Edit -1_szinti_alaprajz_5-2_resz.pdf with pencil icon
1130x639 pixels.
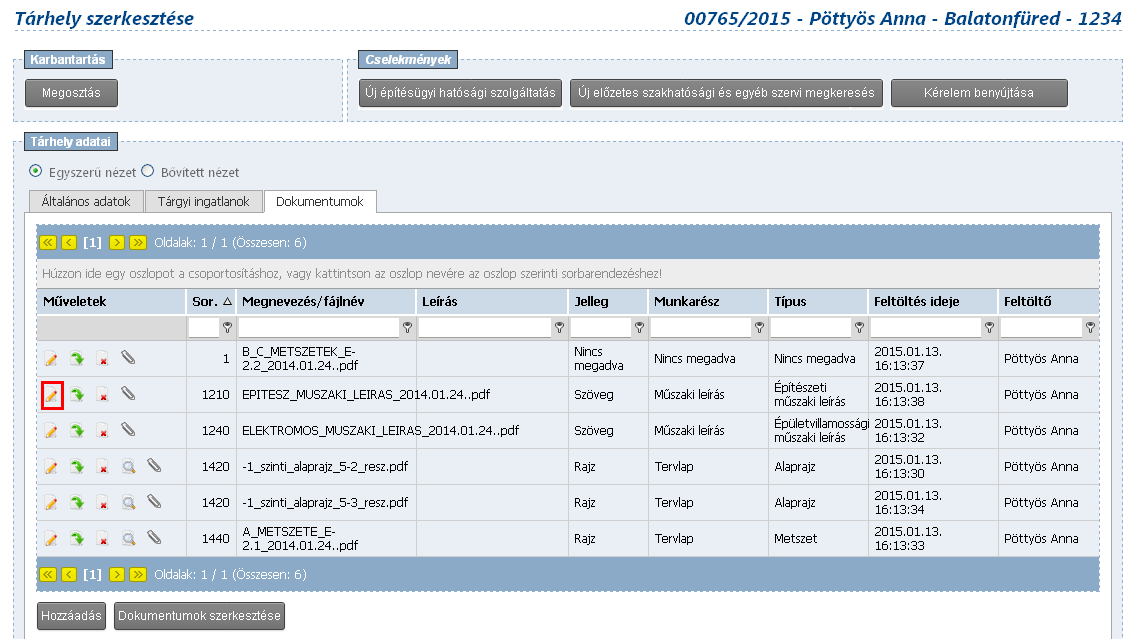click(x=51, y=467)
